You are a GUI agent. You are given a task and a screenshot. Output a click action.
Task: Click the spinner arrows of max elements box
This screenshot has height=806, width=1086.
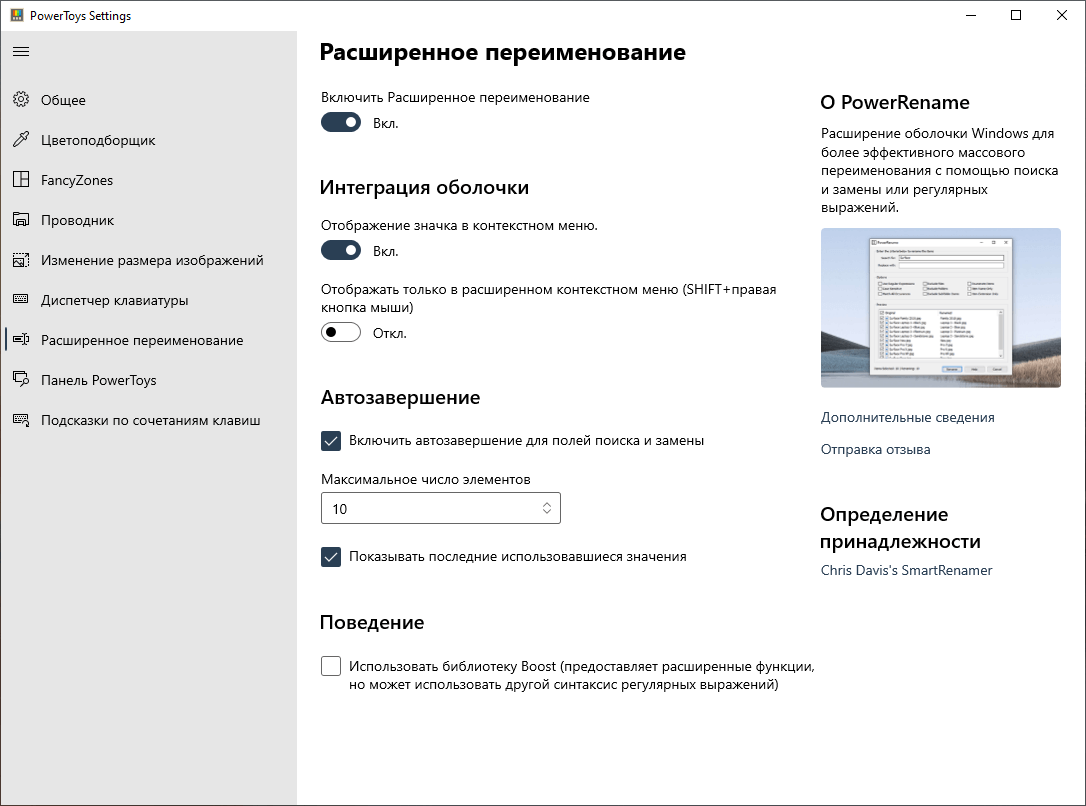546,508
